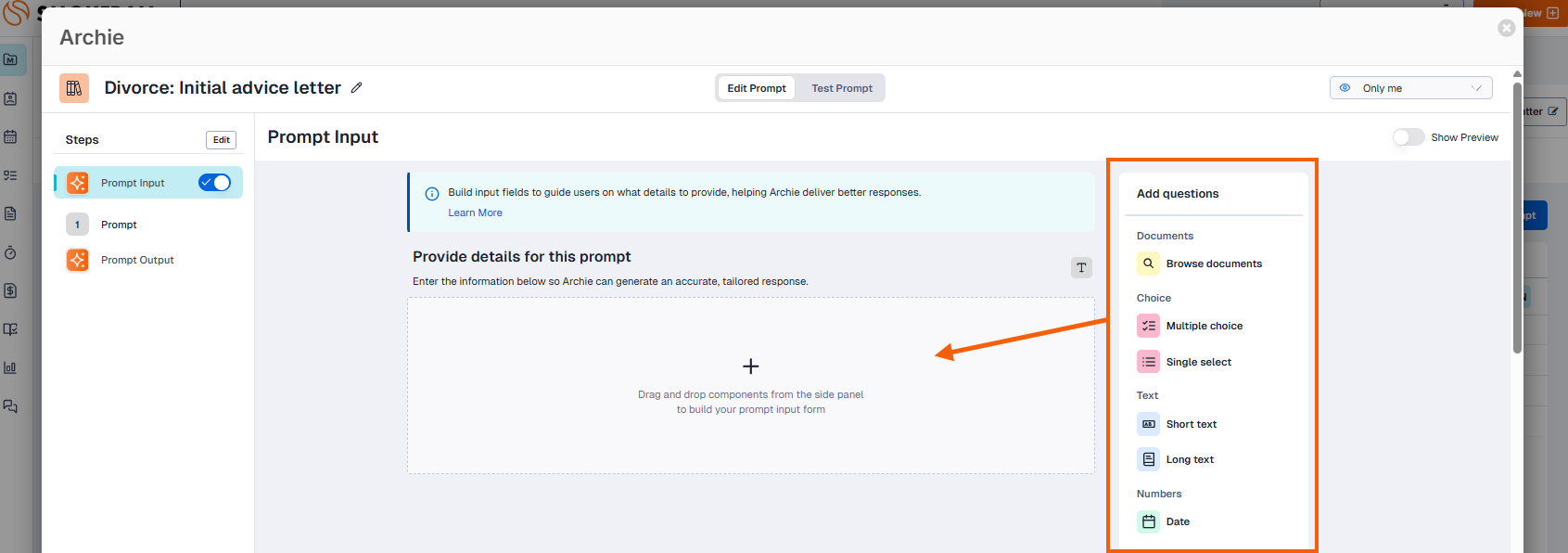Disable the Prompt Input step toggle

(214, 183)
